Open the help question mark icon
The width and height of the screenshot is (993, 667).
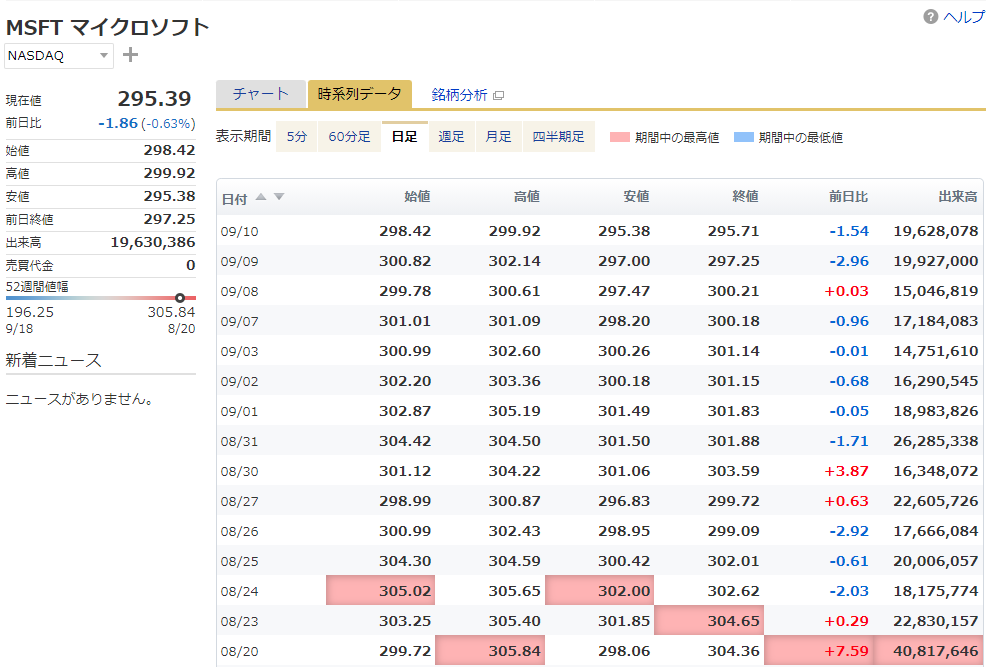click(x=930, y=17)
